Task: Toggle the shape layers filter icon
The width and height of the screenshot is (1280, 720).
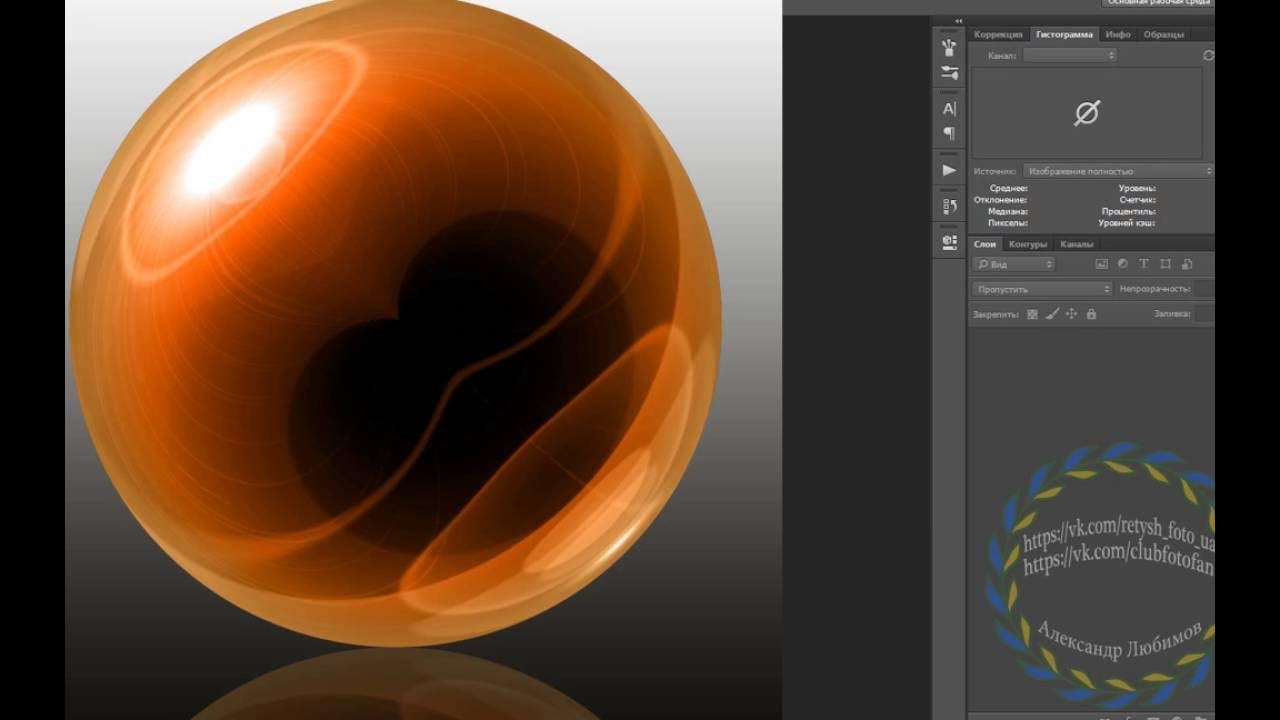Action: pyautogui.click(x=1165, y=264)
